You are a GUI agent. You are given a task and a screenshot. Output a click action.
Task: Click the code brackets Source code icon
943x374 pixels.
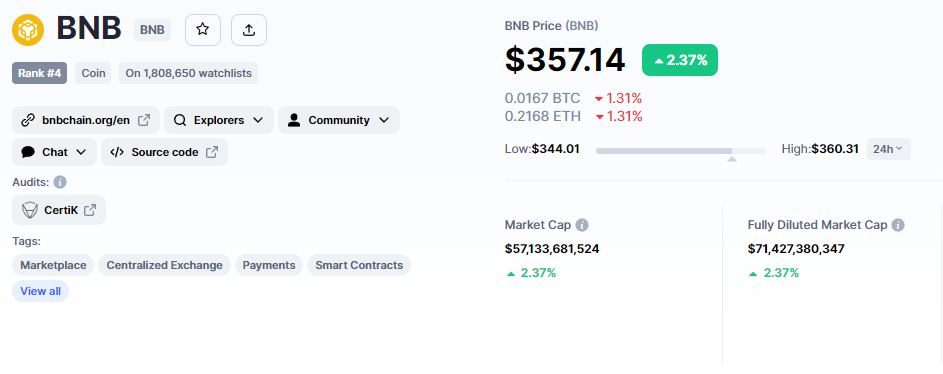pos(117,152)
